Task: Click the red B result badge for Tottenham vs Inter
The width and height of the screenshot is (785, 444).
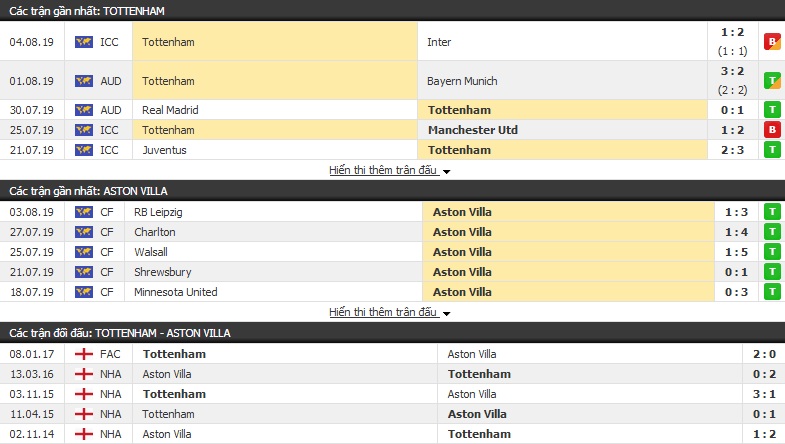Action: pos(772,42)
